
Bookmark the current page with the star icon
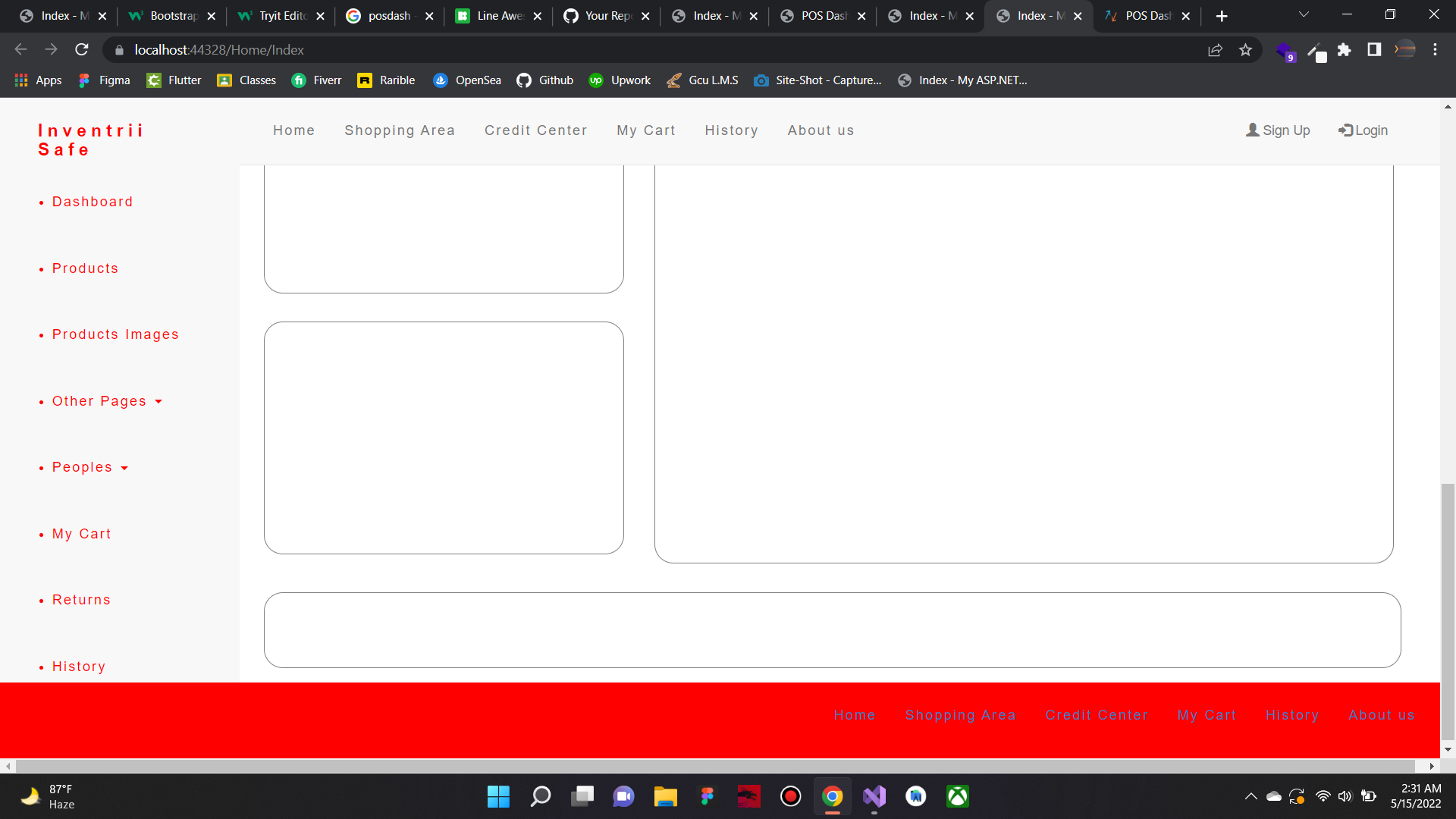pyautogui.click(x=1246, y=49)
